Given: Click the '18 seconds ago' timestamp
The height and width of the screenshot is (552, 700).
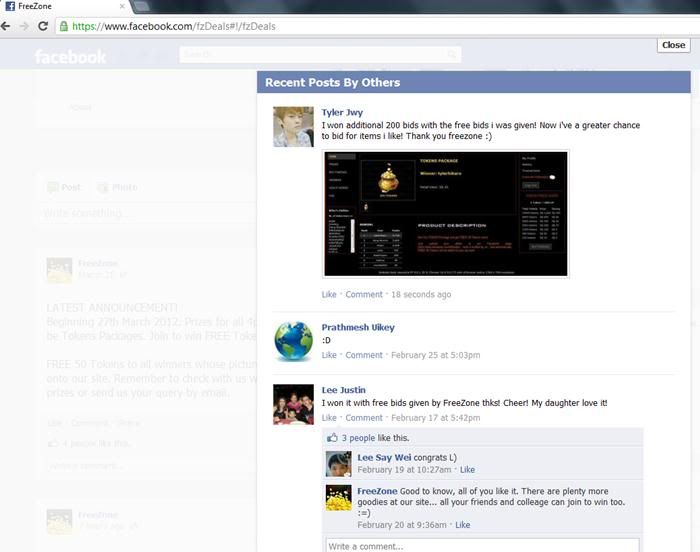Looking at the screenshot, I should pyautogui.click(x=421, y=294).
